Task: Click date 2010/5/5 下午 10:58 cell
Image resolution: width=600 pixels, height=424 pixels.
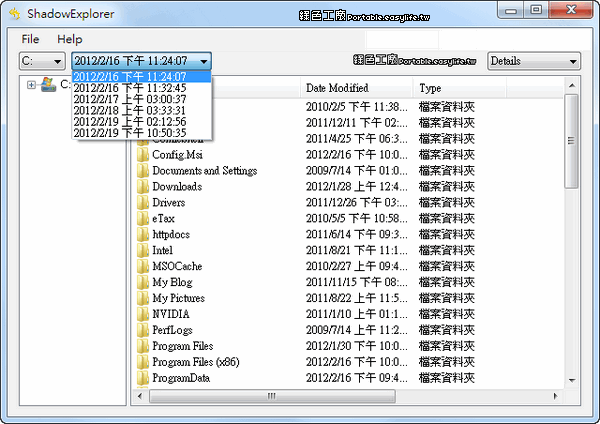Action: pyautogui.click(x=357, y=219)
